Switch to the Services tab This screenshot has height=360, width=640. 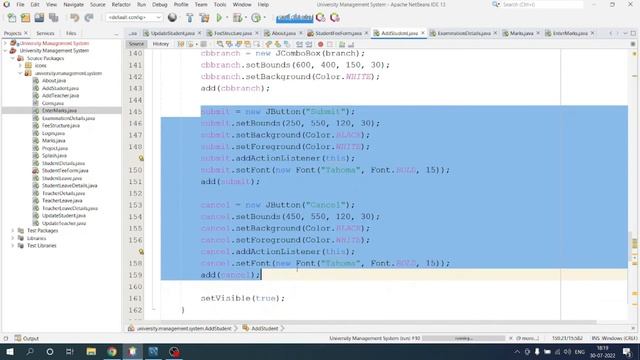[45, 33]
